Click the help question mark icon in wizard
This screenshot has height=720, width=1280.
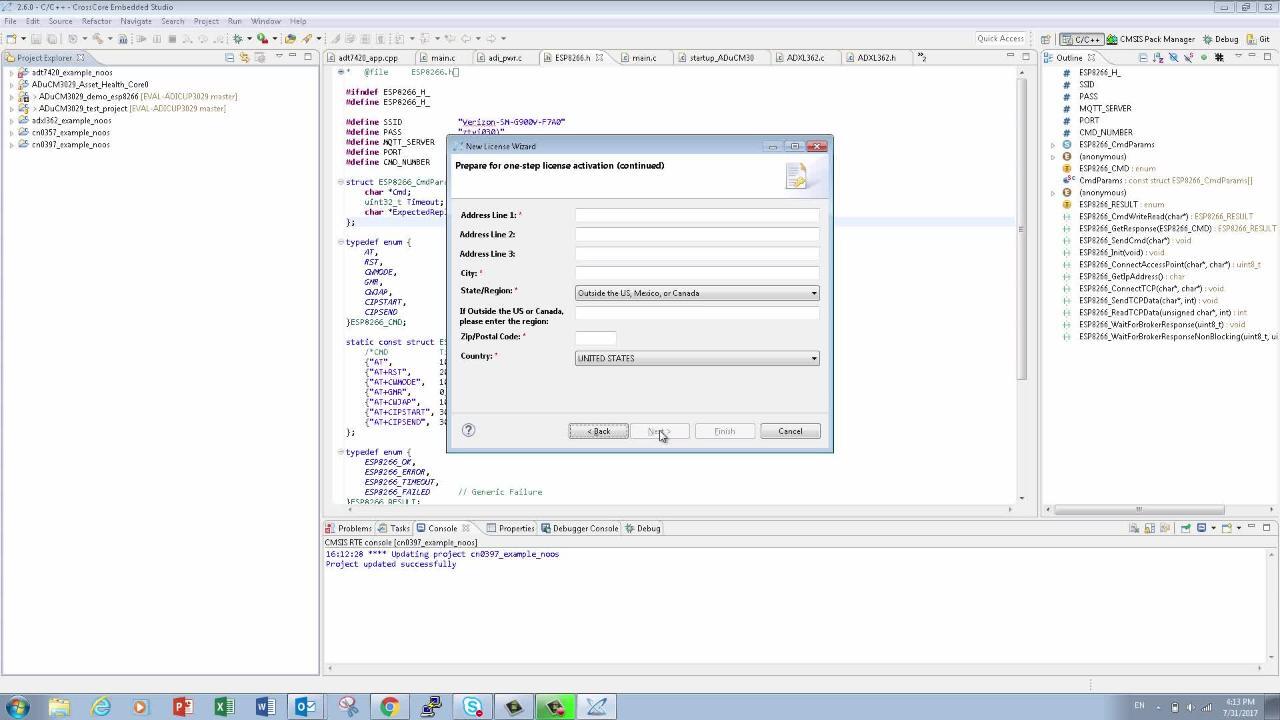468,430
